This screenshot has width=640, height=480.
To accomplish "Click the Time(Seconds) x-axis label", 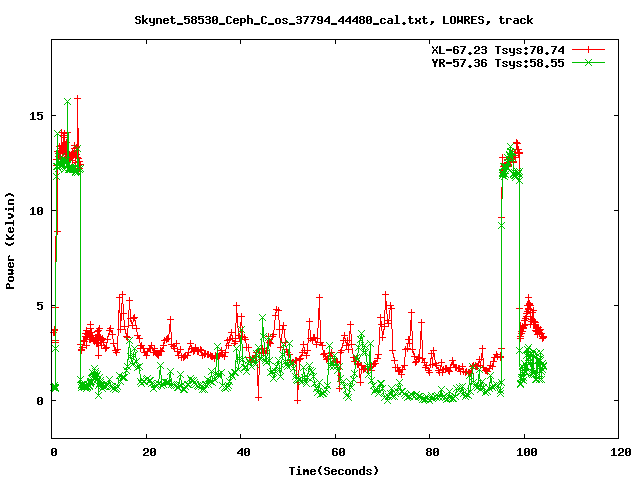I will [334, 471].
